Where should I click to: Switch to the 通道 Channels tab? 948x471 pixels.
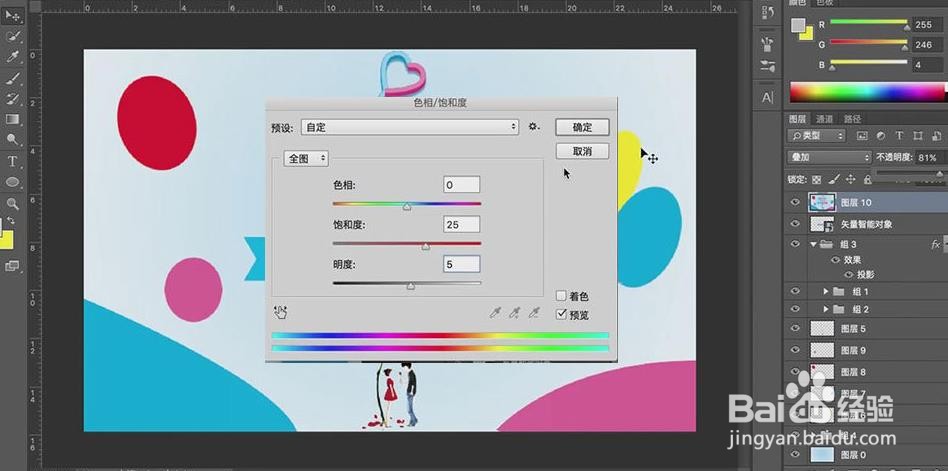(x=825, y=119)
